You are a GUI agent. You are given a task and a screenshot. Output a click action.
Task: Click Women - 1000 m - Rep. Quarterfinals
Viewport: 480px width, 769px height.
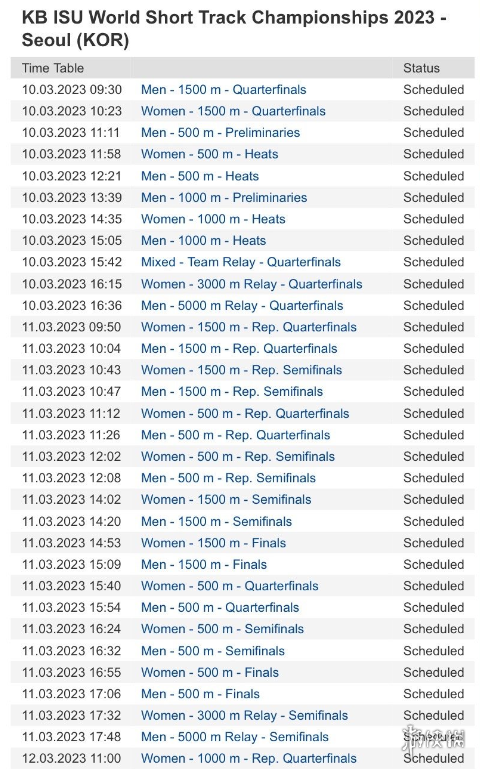pyautogui.click(x=249, y=759)
